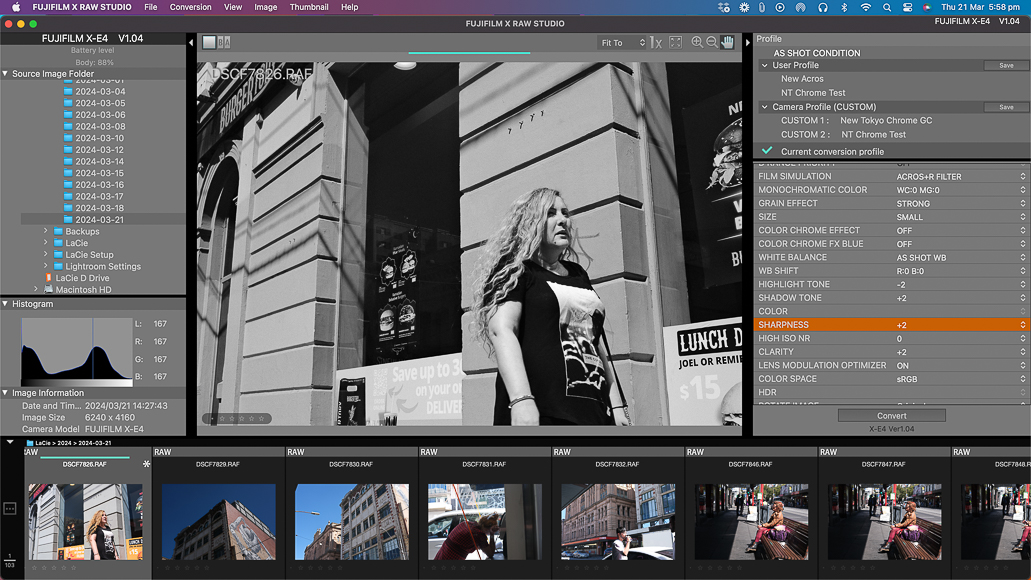
Task: Open the Fit To zoom dropdown
Action: [x=623, y=43]
